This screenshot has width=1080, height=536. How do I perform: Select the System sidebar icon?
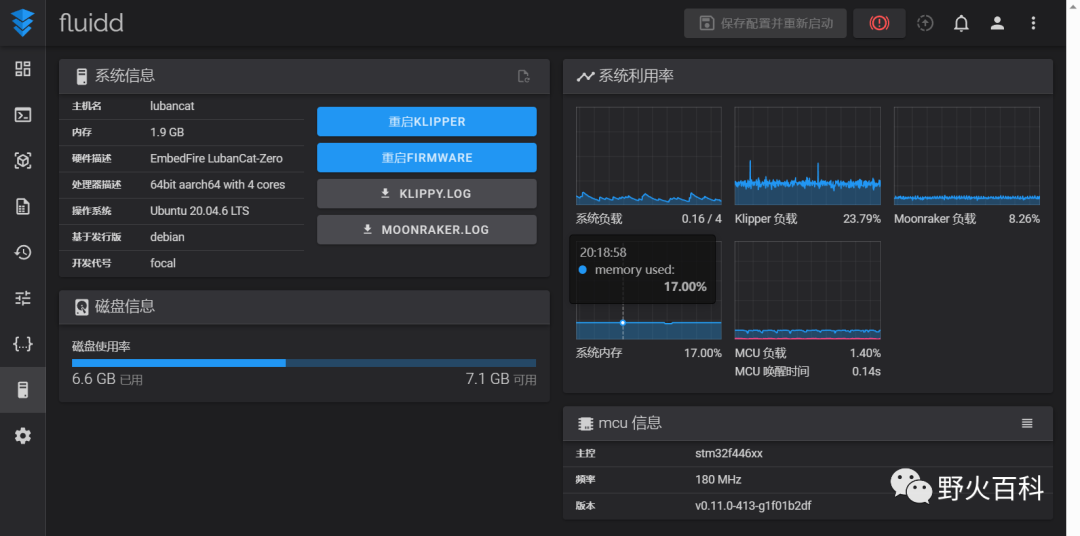pyautogui.click(x=23, y=390)
